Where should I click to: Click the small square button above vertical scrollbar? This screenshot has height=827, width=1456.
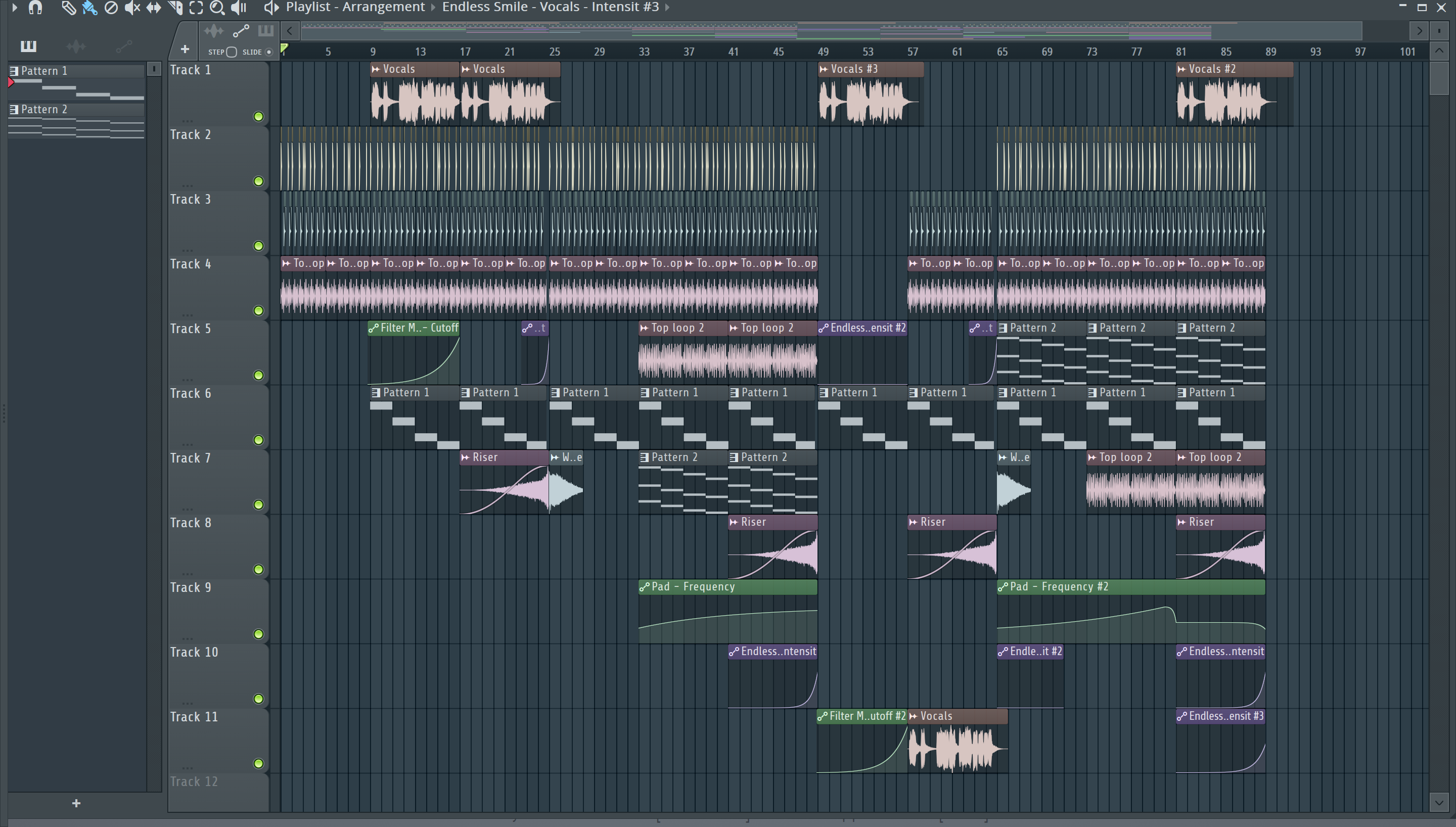[x=1439, y=30]
